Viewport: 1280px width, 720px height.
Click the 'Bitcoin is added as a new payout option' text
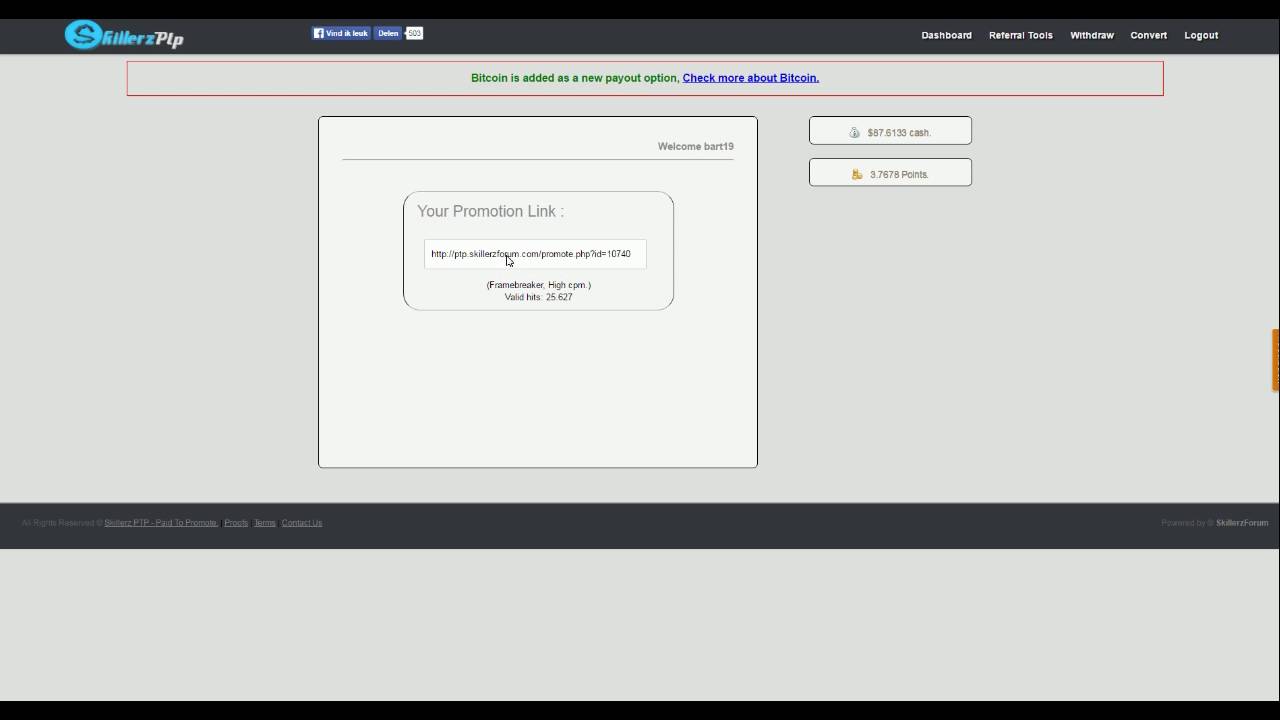(x=575, y=78)
